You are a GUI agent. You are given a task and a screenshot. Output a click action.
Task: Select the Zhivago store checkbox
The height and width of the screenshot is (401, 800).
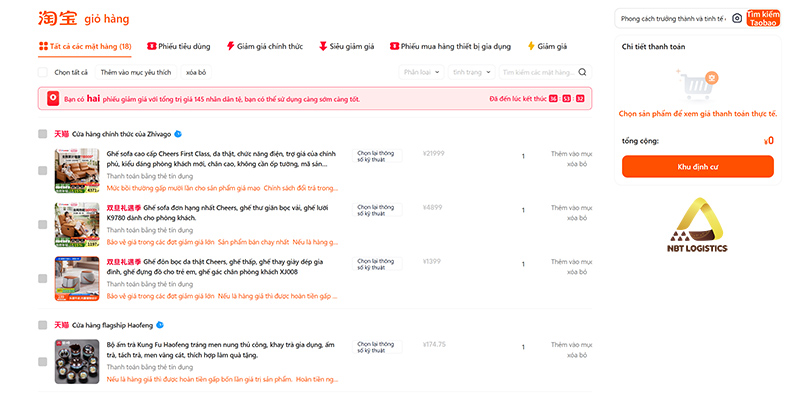click(x=42, y=134)
